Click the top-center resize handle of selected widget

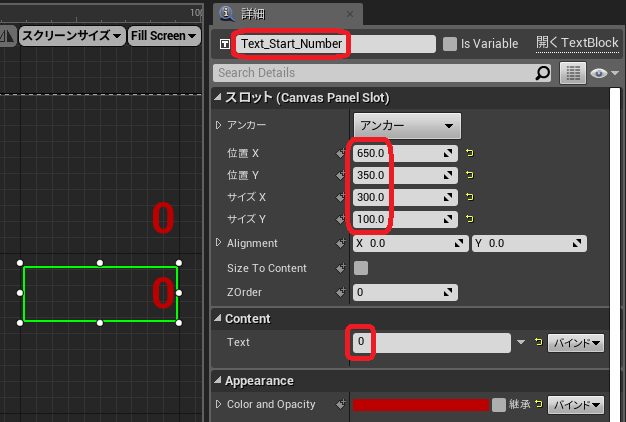click(100, 263)
